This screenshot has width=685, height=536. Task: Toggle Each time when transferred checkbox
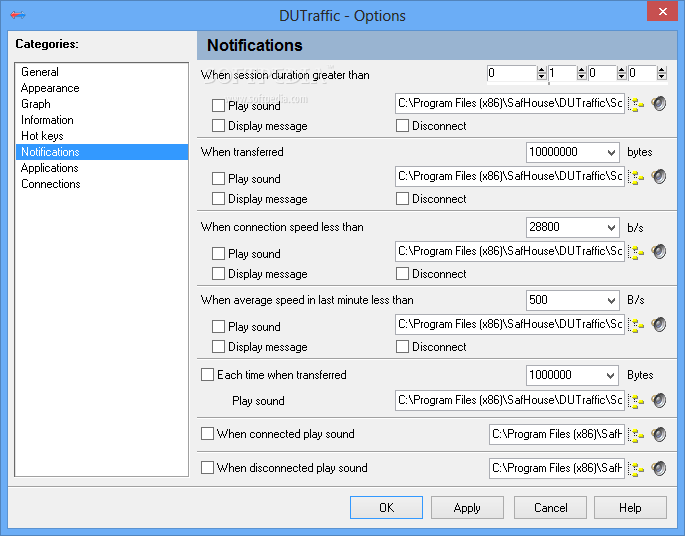207,375
